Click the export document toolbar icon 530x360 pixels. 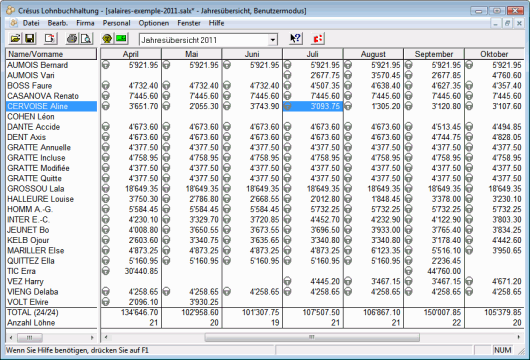click(x=50, y=39)
